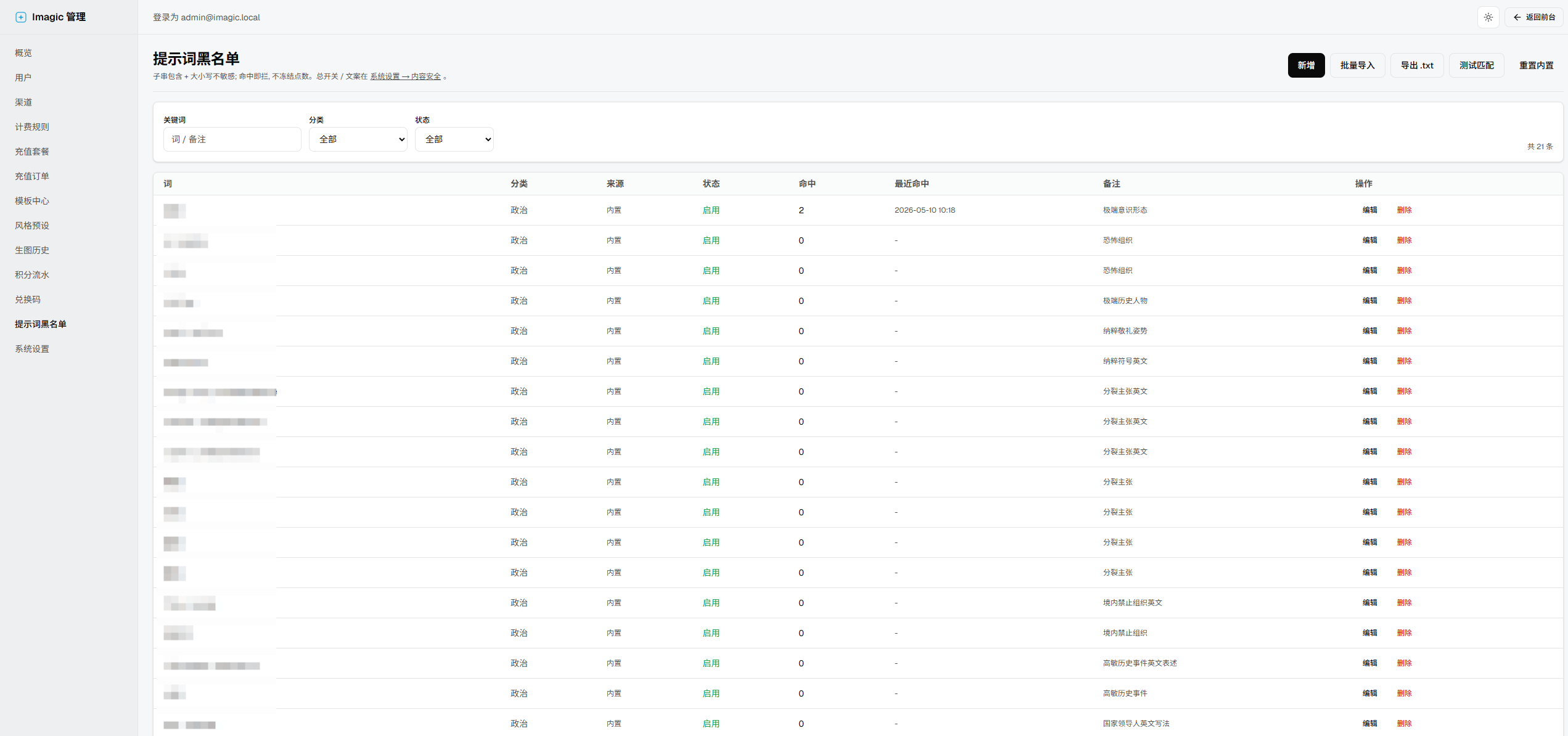The image size is (1568, 736).
Task: Click 启用 status in 极端意识形态 row
Action: tap(711, 210)
